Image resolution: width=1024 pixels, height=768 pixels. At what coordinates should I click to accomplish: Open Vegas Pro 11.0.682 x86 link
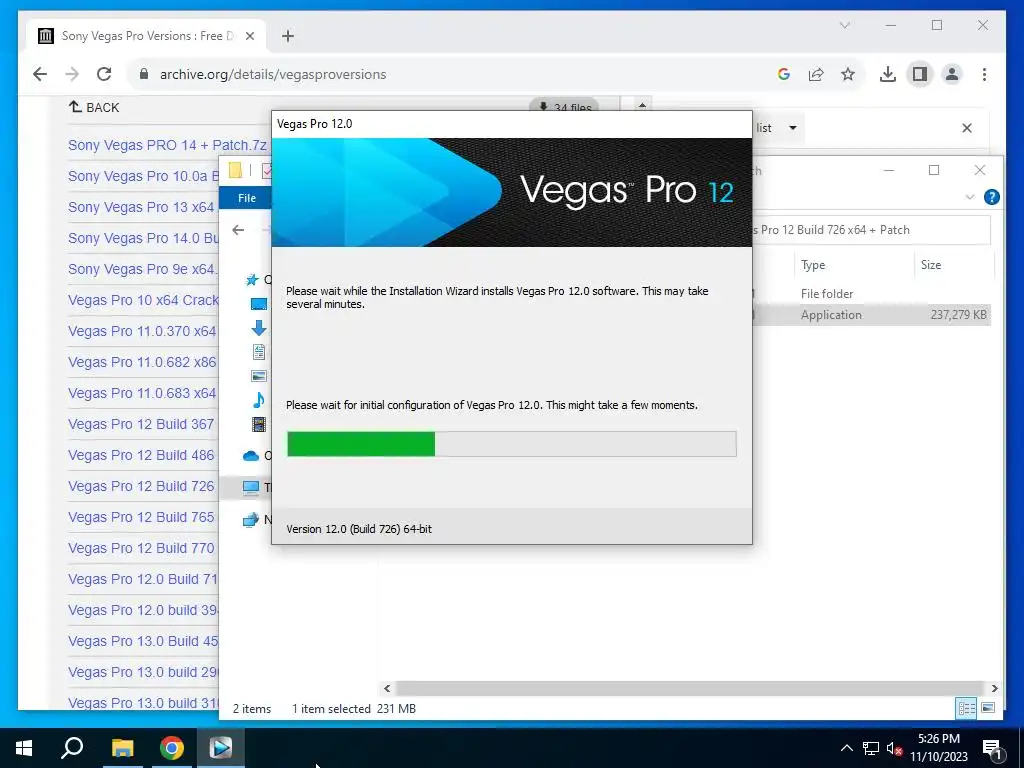(142, 362)
